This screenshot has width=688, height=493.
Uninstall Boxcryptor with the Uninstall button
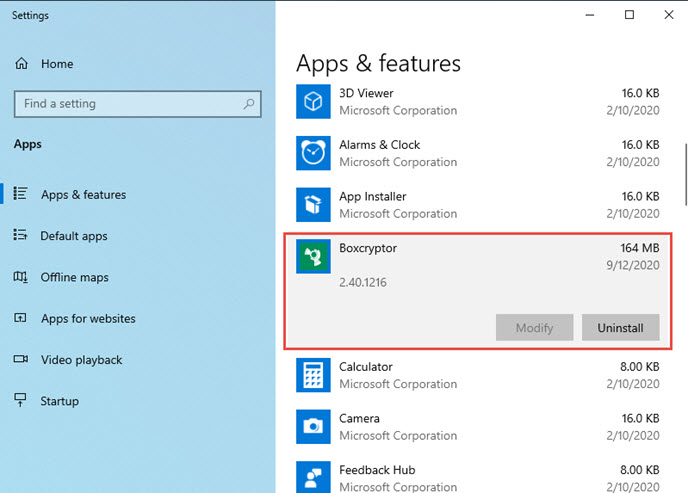[620, 327]
